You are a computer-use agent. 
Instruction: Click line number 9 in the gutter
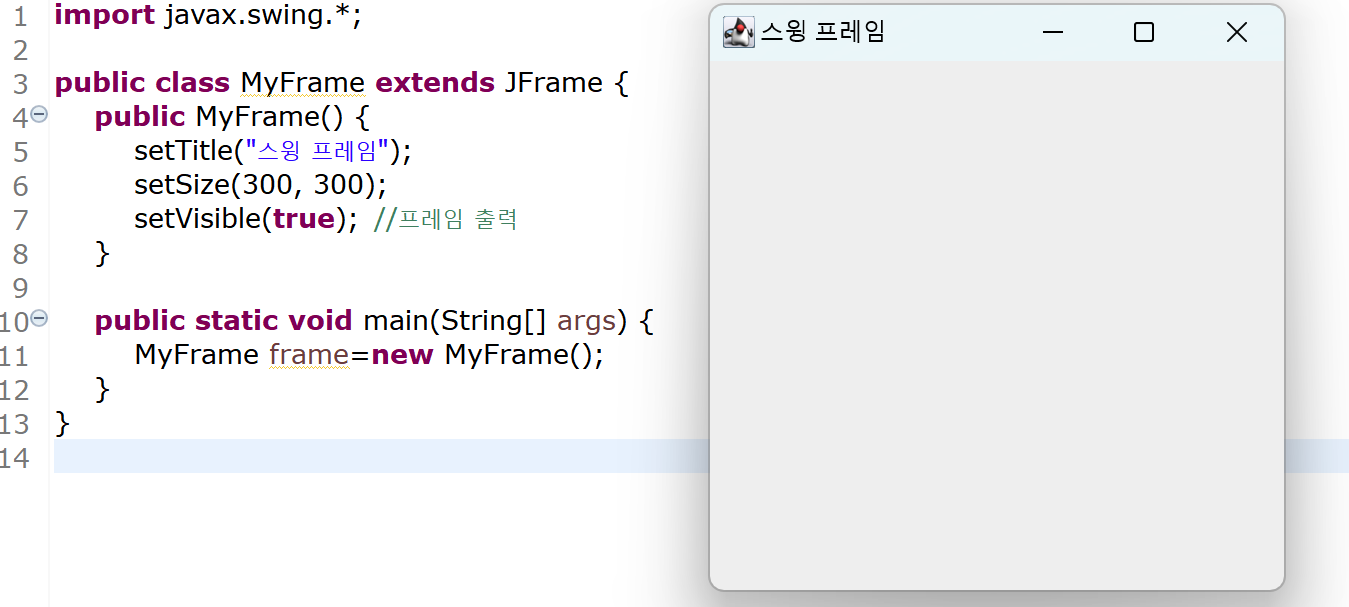pyautogui.click(x=21, y=288)
